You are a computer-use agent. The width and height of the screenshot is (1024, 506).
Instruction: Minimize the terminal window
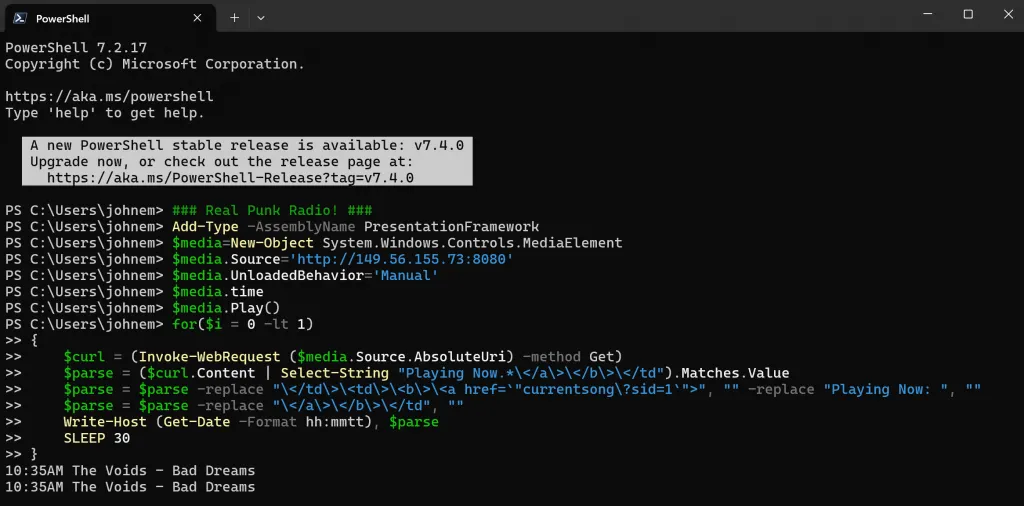click(x=922, y=15)
